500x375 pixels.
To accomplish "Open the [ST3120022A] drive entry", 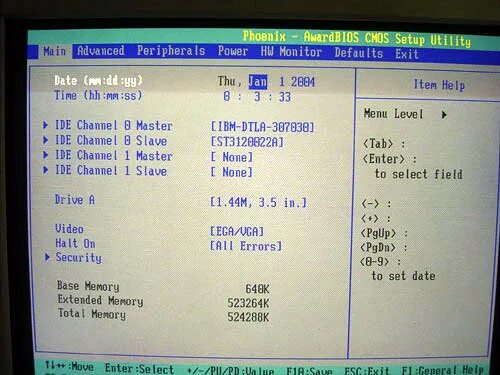I will [x=247, y=142].
